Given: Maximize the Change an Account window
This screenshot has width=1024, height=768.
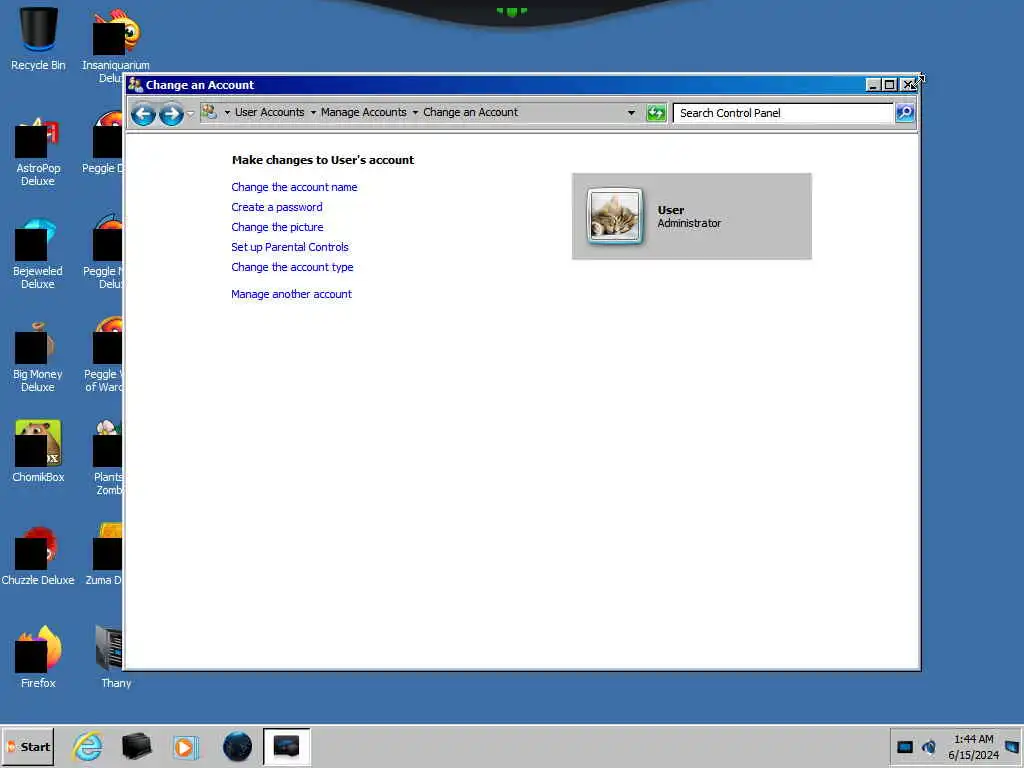Looking at the screenshot, I should [889, 85].
